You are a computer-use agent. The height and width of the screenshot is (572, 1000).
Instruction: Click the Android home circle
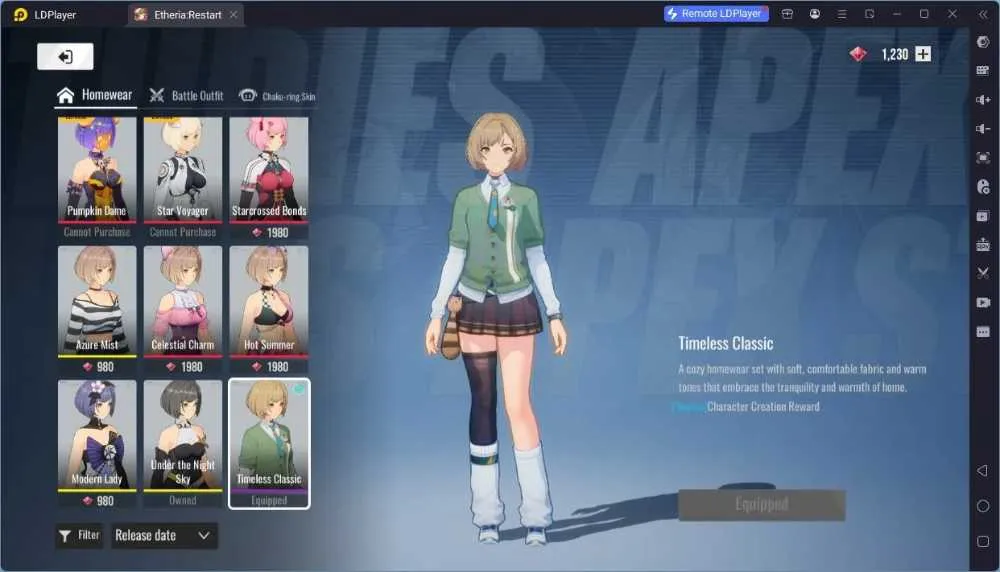click(983, 506)
